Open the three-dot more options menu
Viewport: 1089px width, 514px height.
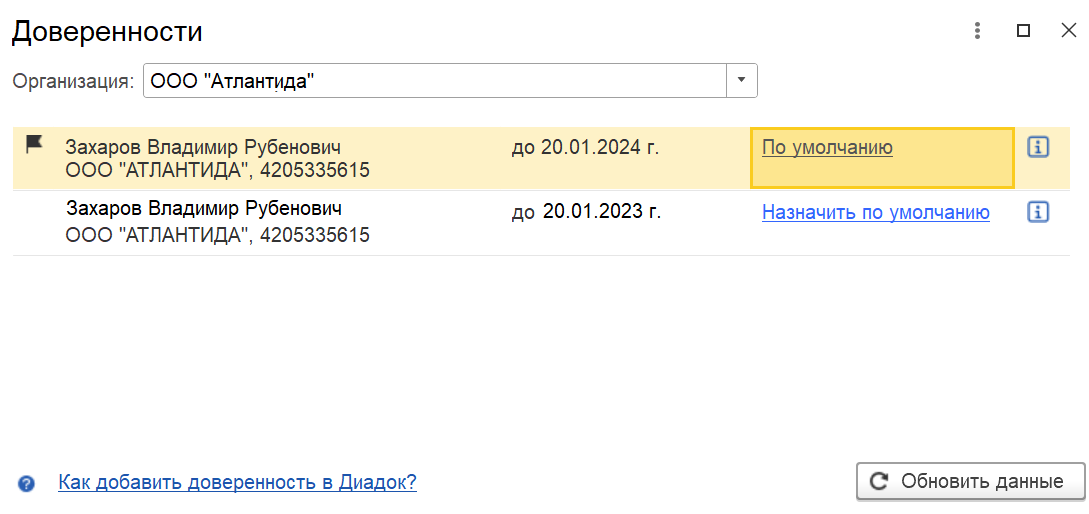click(x=977, y=31)
